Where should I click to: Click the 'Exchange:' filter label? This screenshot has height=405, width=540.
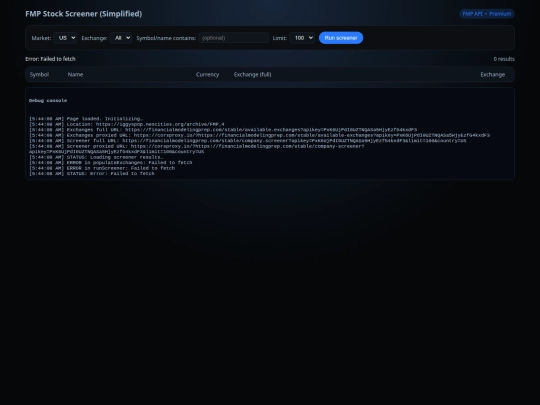point(94,38)
